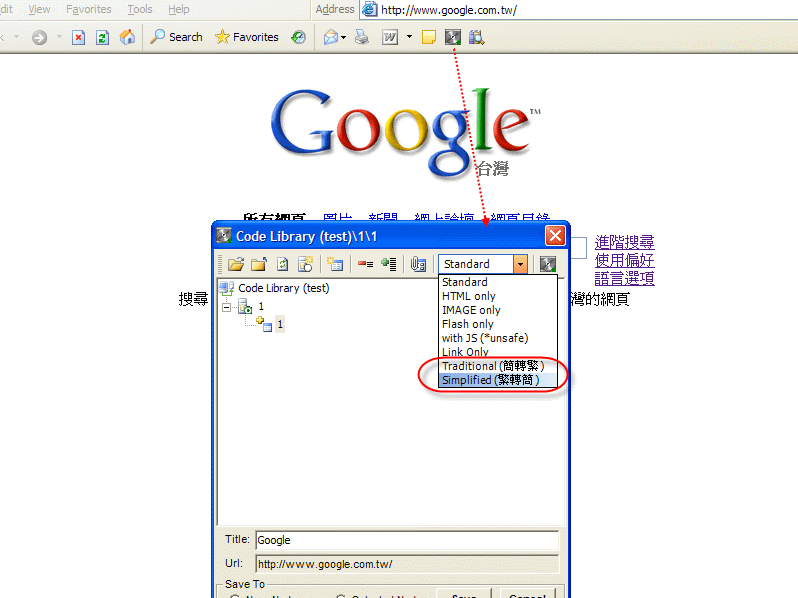Choose Standard from the dropdown list
This screenshot has height=598, width=798.
[x=498, y=282]
